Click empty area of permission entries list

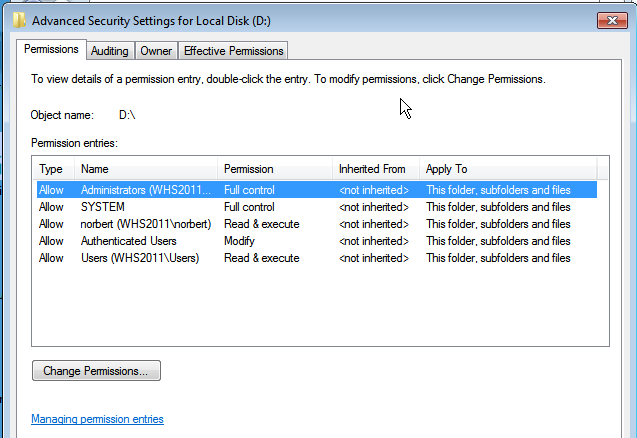click(x=320, y=305)
